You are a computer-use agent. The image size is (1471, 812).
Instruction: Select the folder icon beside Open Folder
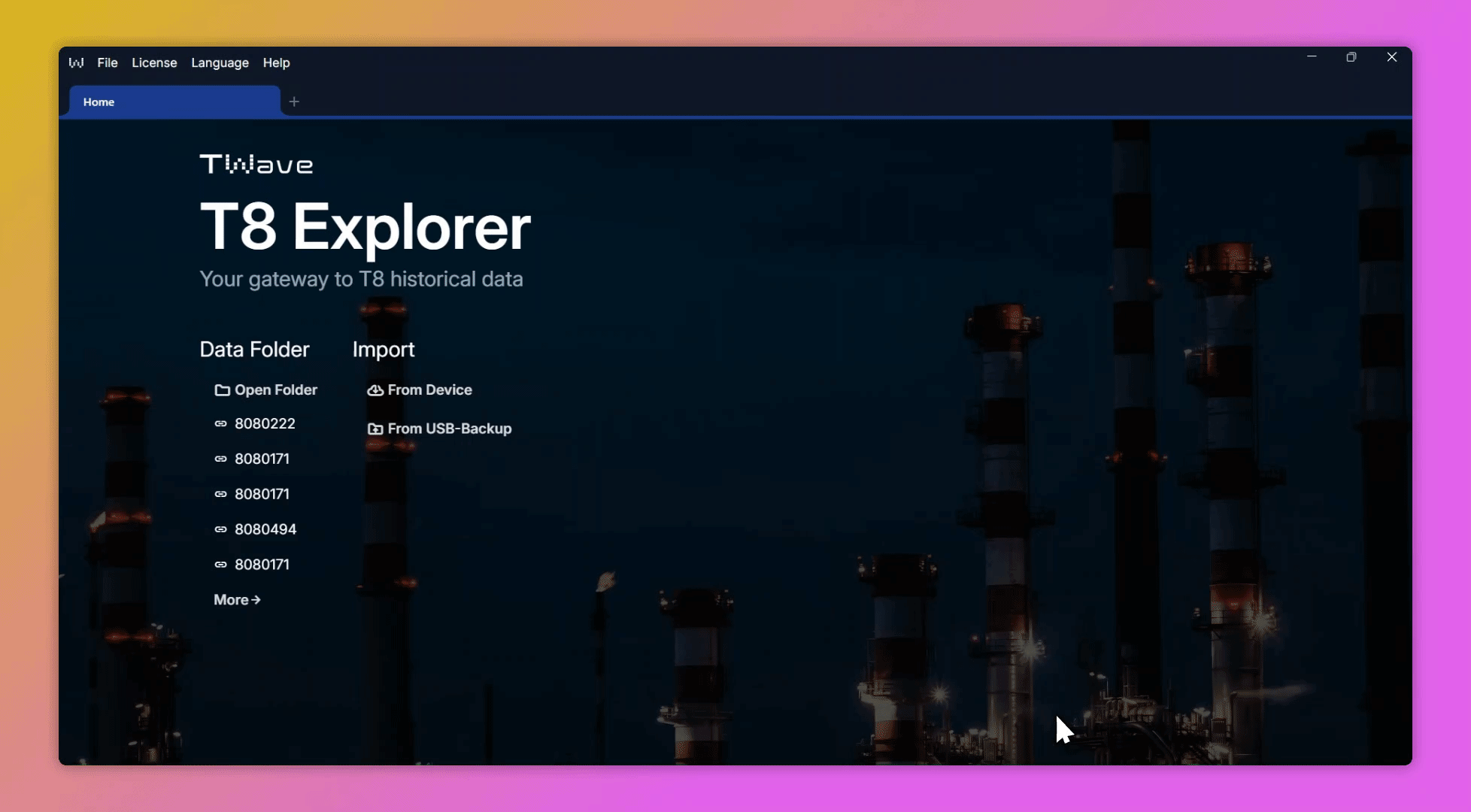click(x=221, y=390)
